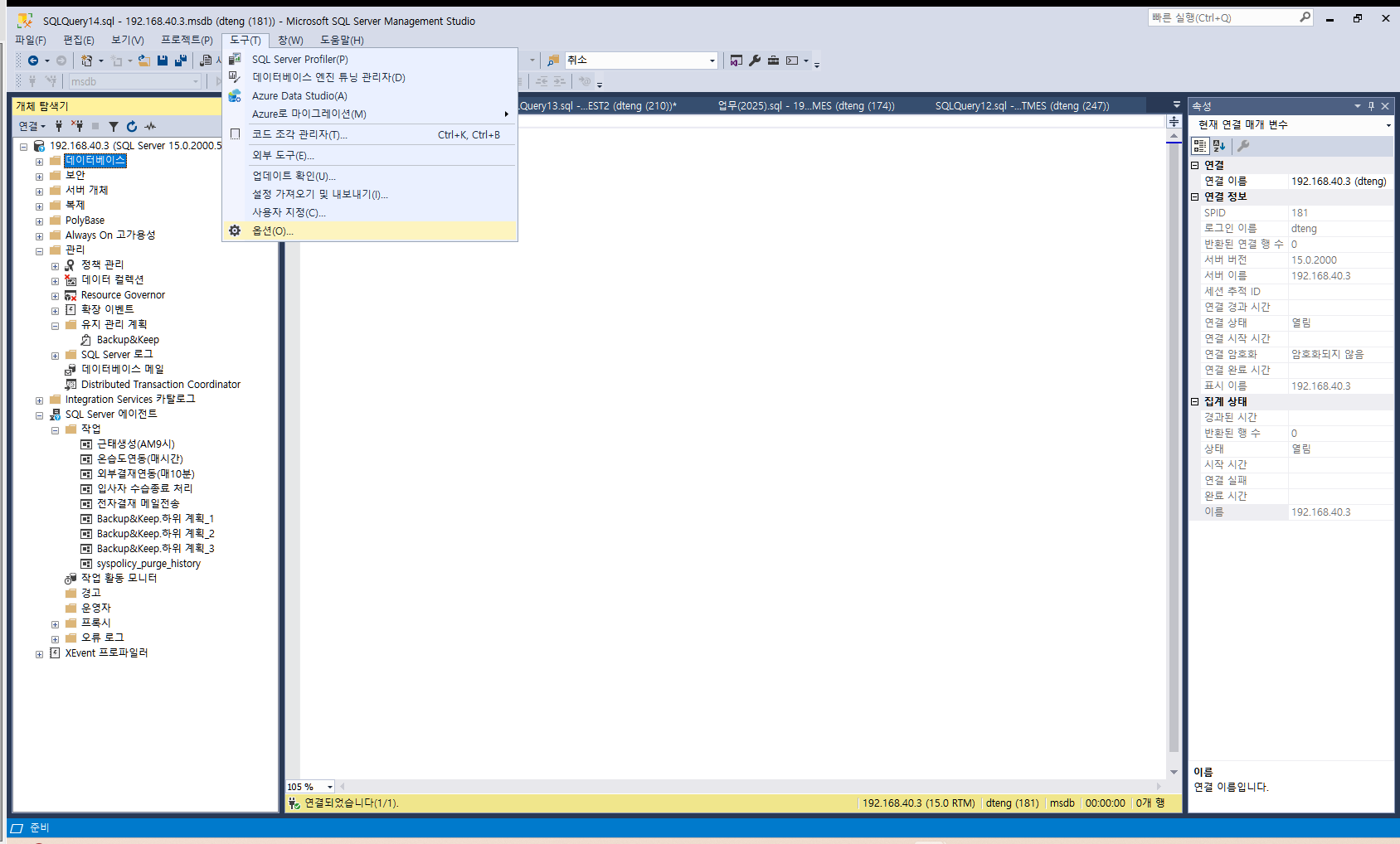Screen dimensions: 1400x844
Task: Click the toolbox briefcase icon
Action: [x=773, y=61]
